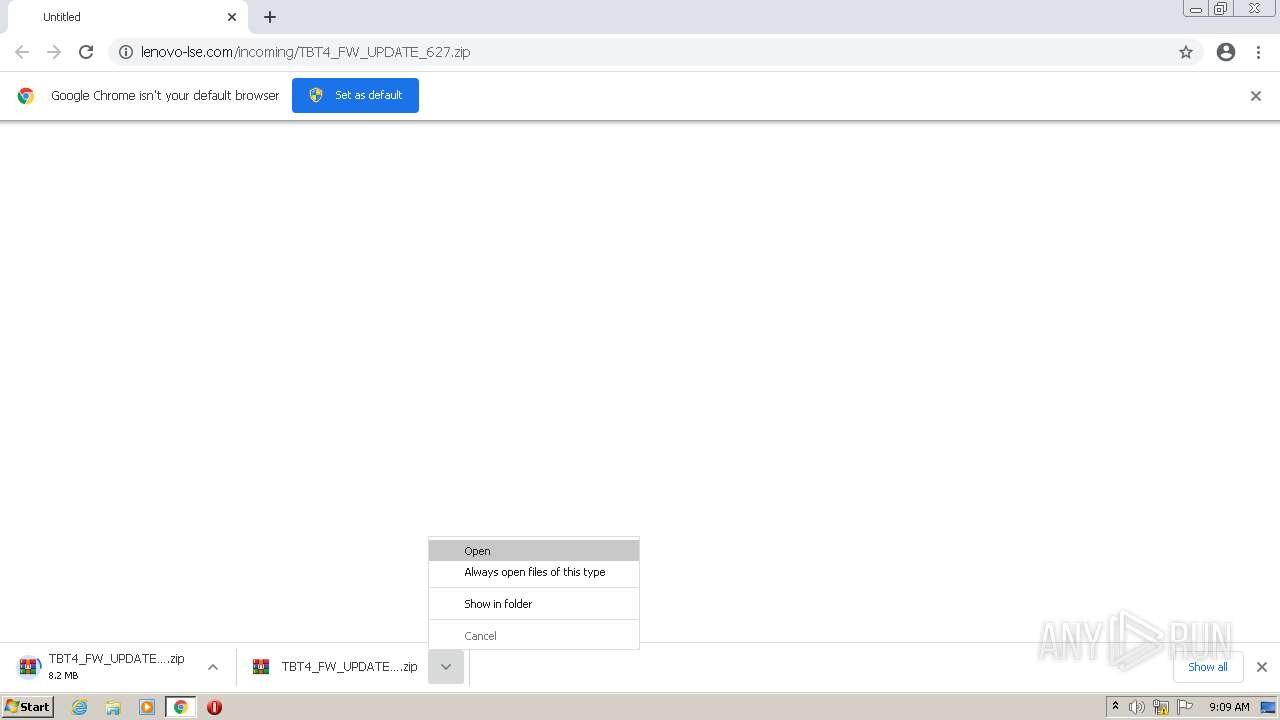
Task: Toggle the second download's dropdown arrow
Action: [x=446, y=667]
